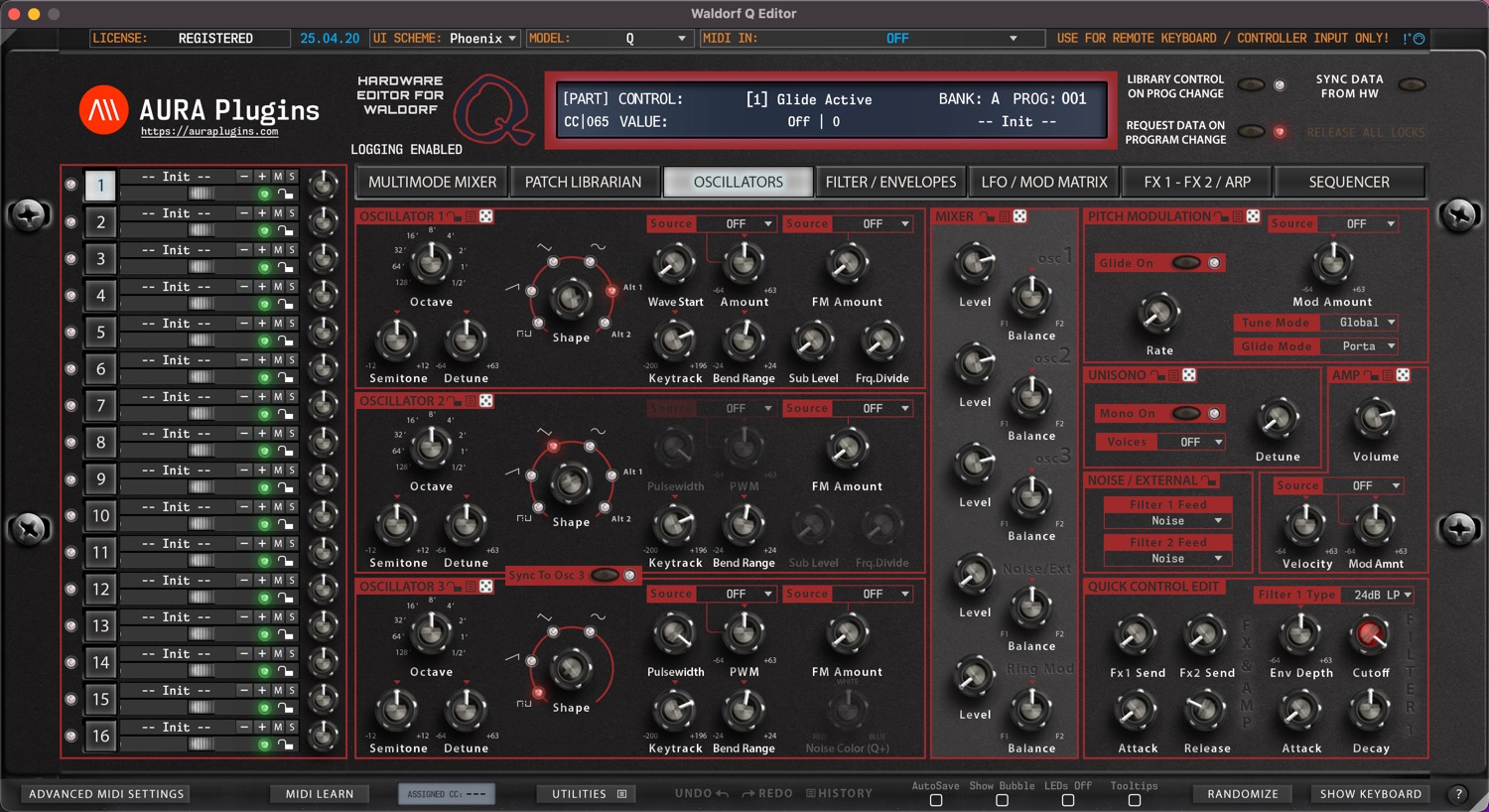Toggle the lock icon for part 1
The height and width of the screenshot is (812, 1489).
coord(285,195)
